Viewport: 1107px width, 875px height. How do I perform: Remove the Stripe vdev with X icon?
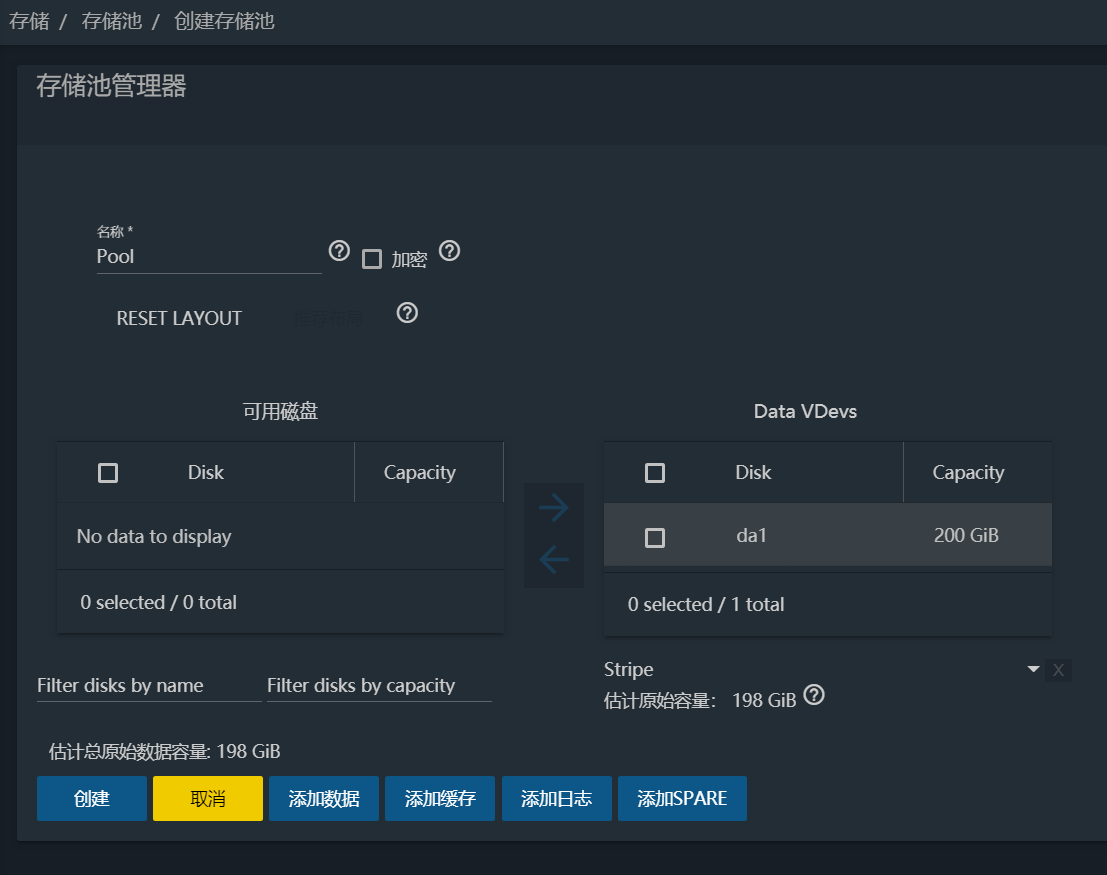point(1058,670)
